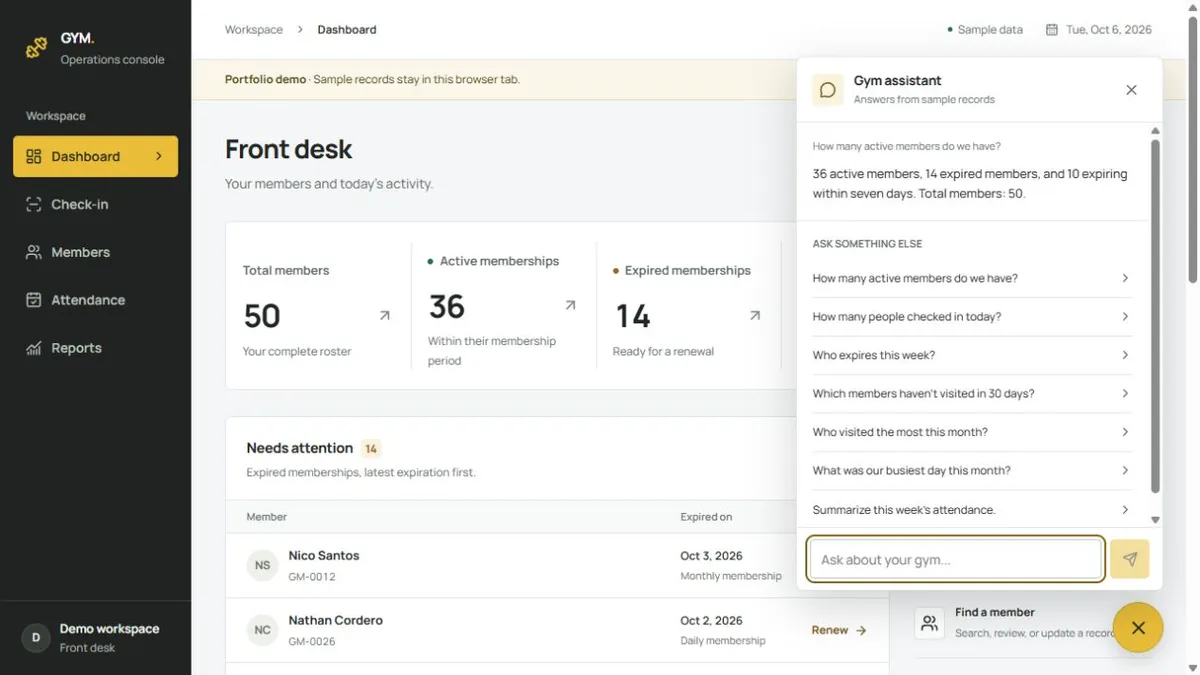The height and width of the screenshot is (675, 1200).
Task: Click chevron beside 'Who visited the most this month?'
Action: coord(1125,432)
